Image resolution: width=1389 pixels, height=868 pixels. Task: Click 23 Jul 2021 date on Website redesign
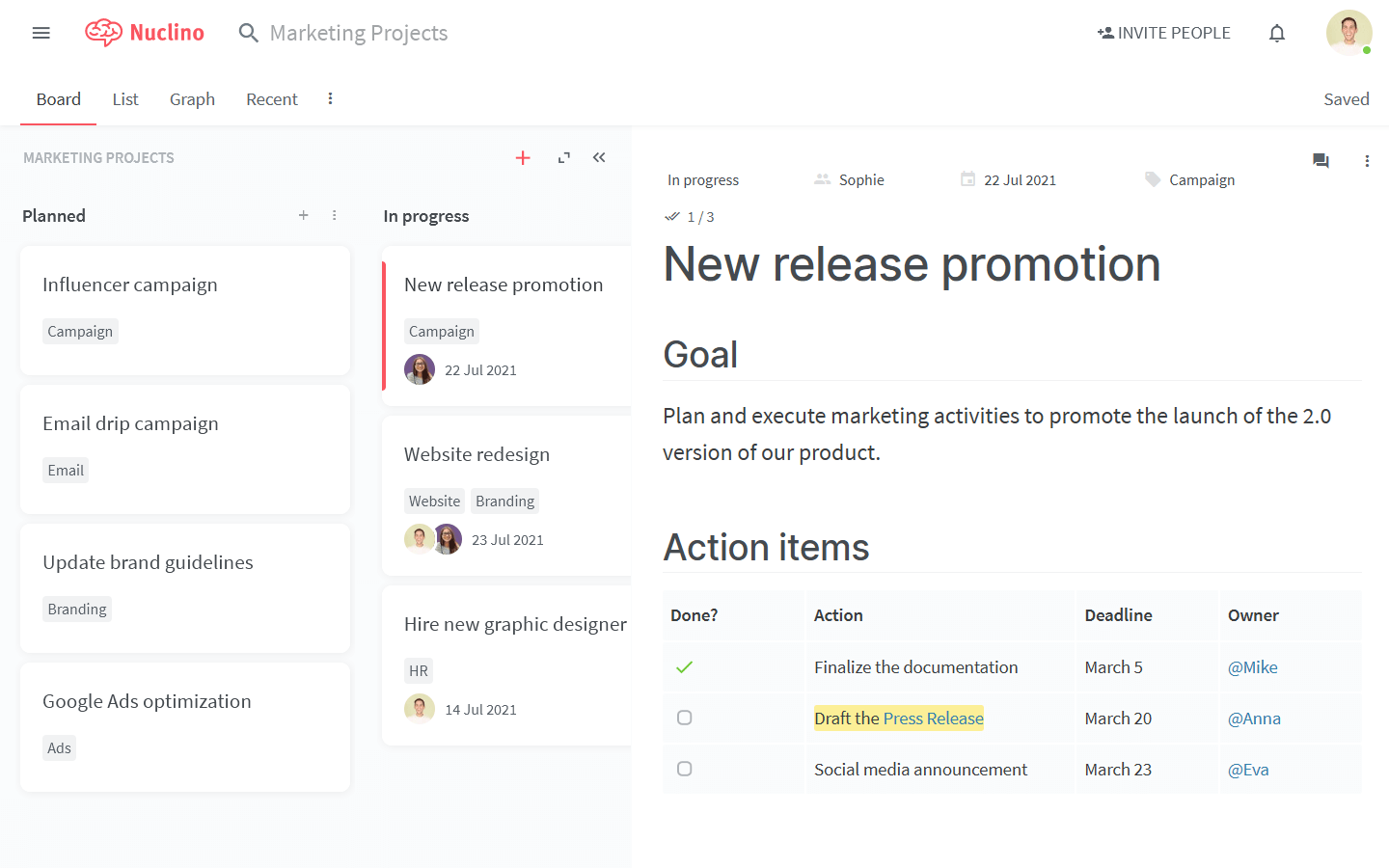tap(507, 540)
